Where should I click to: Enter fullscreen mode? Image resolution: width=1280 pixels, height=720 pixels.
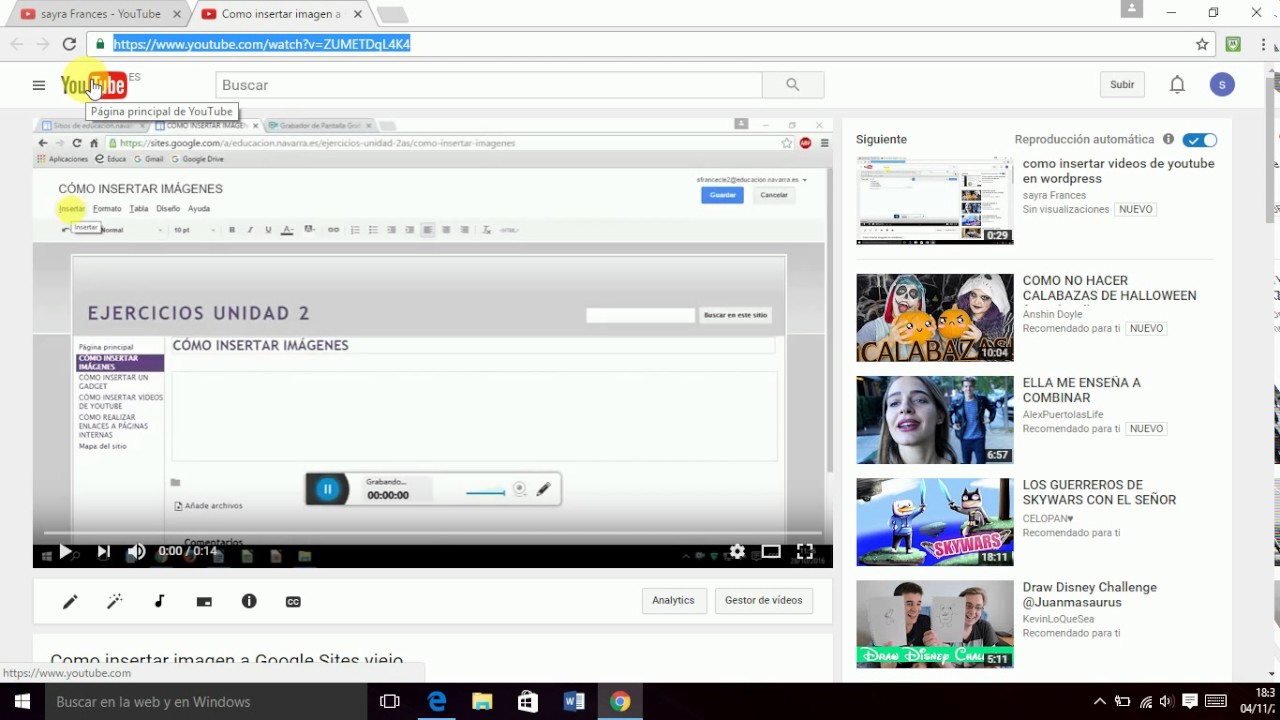click(x=805, y=551)
